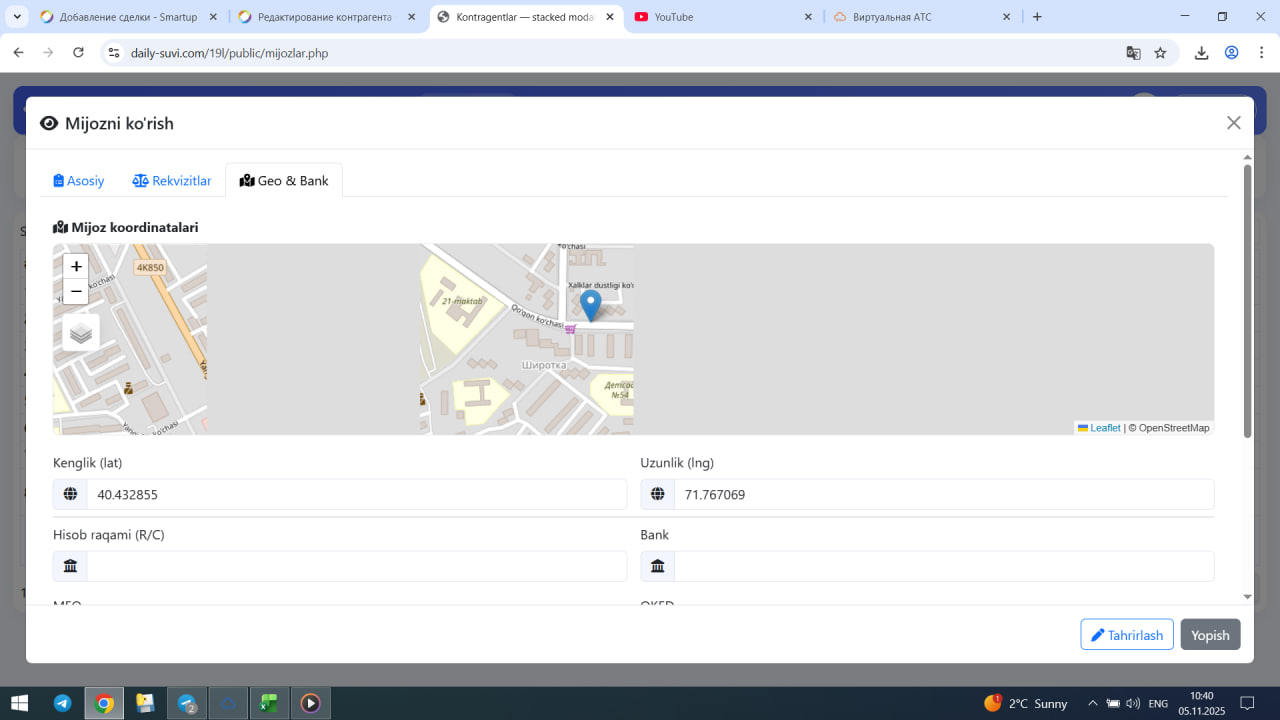Translate this page with Google Translate icon
This screenshot has height=720, width=1280.
click(1133, 53)
